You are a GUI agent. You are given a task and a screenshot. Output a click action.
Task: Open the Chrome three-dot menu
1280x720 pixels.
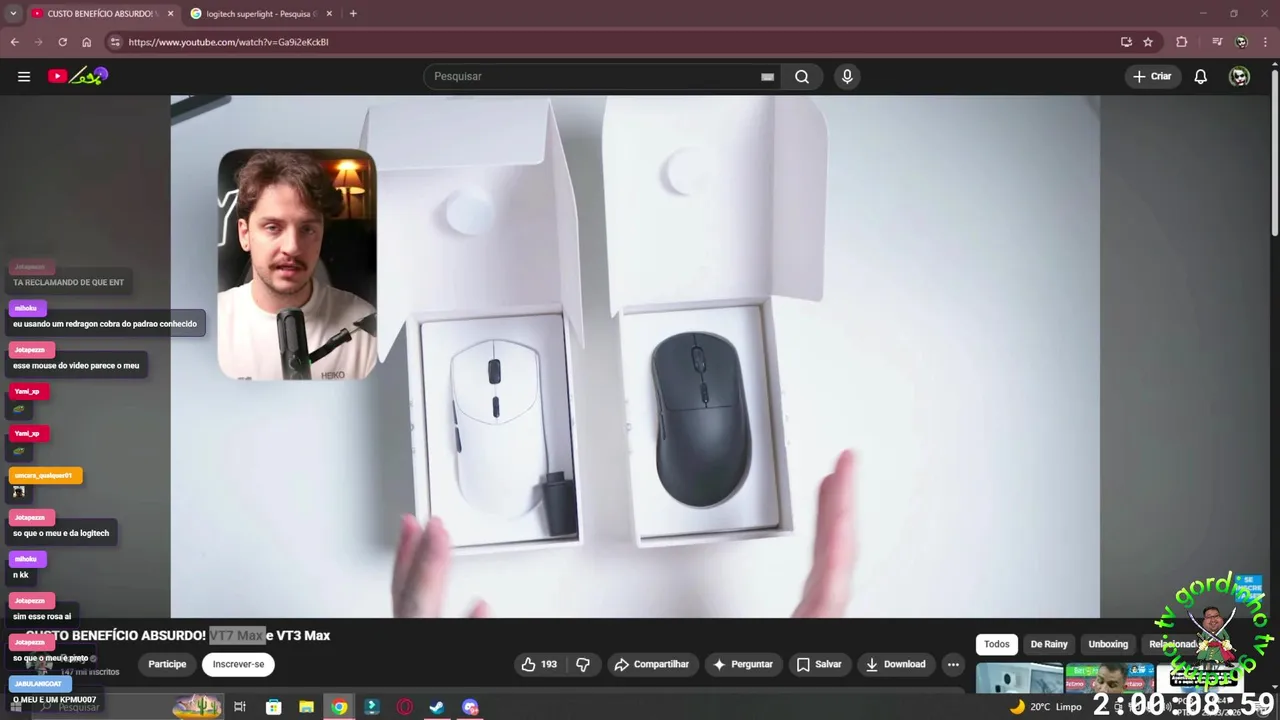(x=1267, y=42)
